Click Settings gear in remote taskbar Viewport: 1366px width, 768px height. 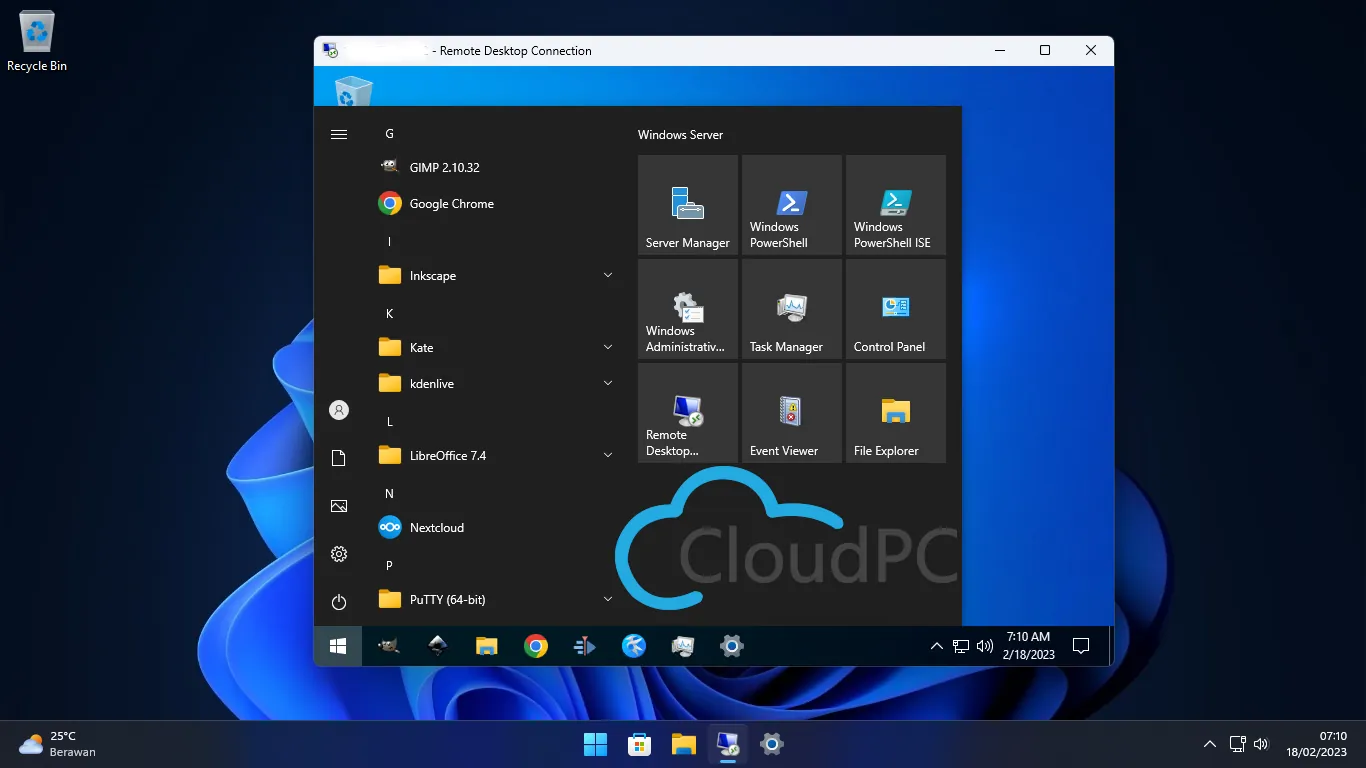pyautogui.click(x=732, y=646)
